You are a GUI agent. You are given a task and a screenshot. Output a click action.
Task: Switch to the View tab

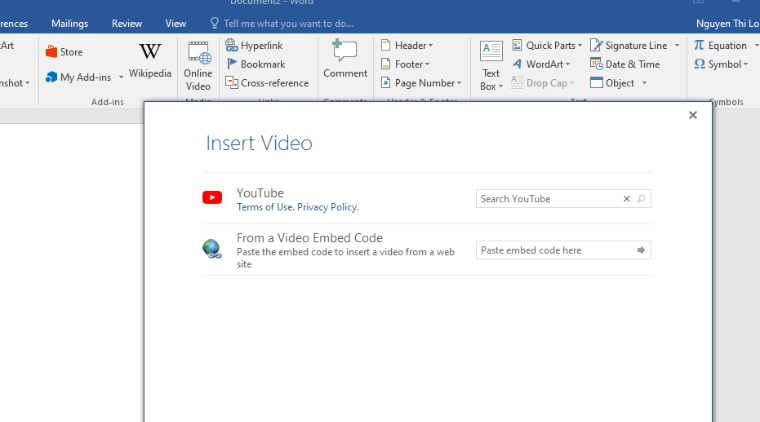[175, 23]
